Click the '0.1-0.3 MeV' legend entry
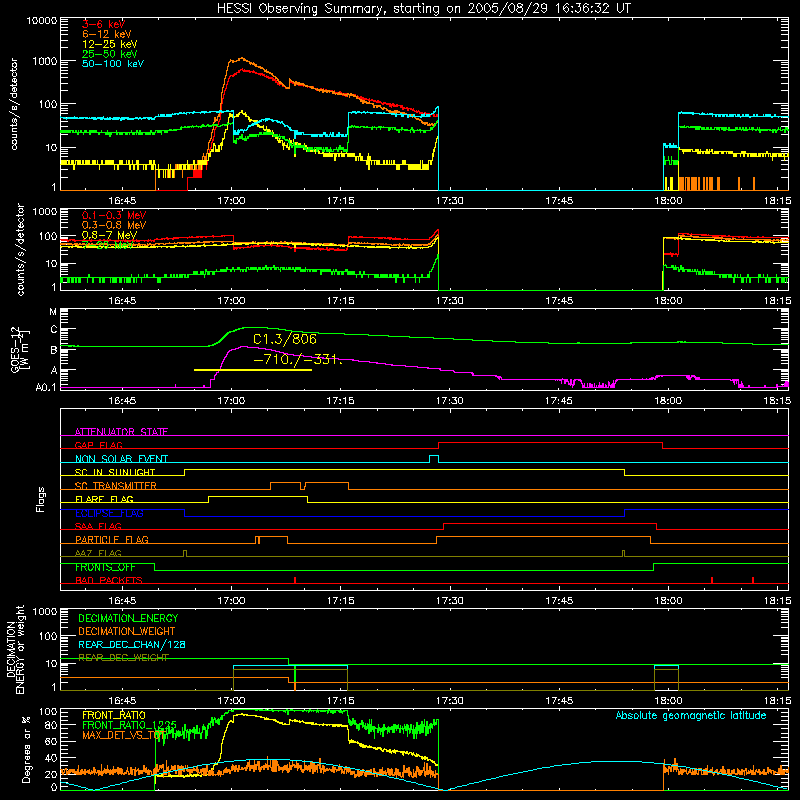 (114, 215)
